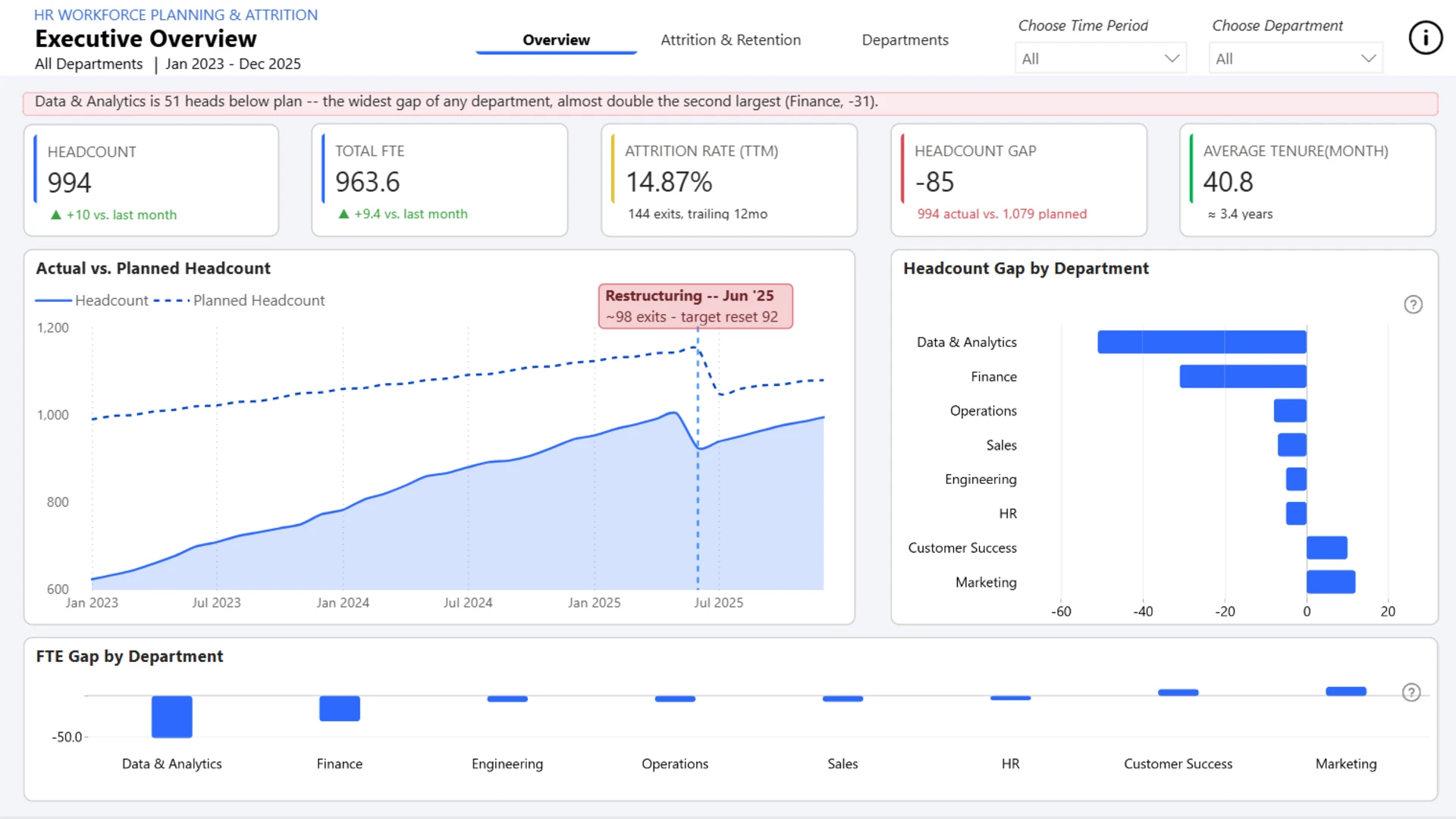The image size is (1456, 819).
Task: Click the FTE Gap by Department title
Action: 130,656
